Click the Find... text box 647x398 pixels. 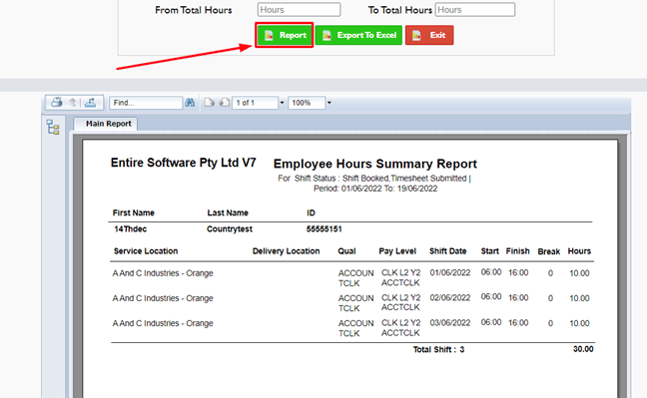tap(146, 103)
